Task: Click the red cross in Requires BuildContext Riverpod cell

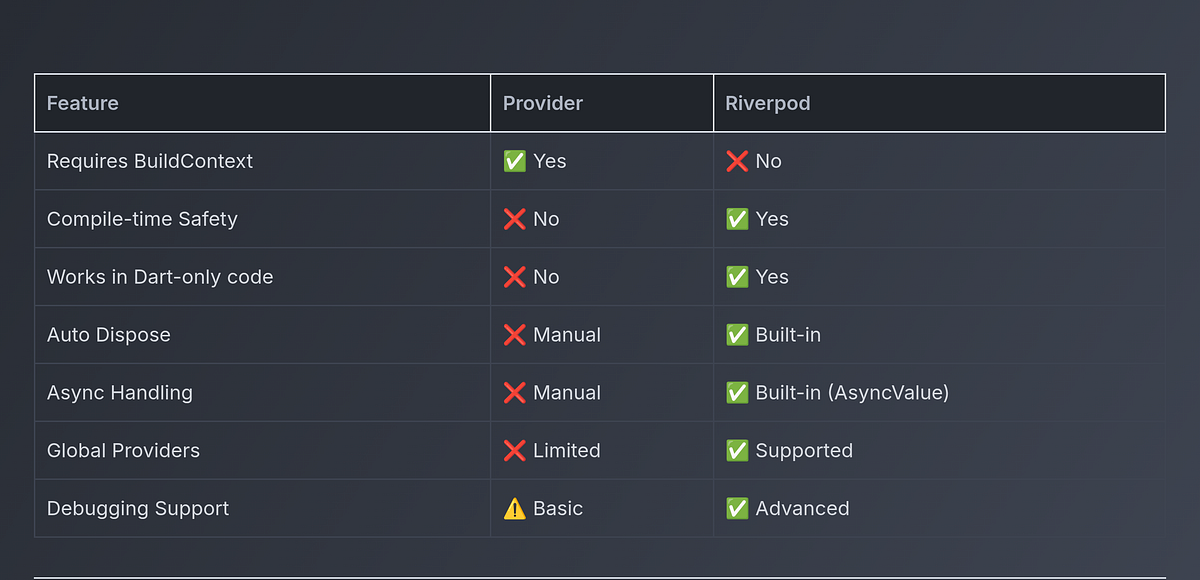Action: (x=737, y=161)
